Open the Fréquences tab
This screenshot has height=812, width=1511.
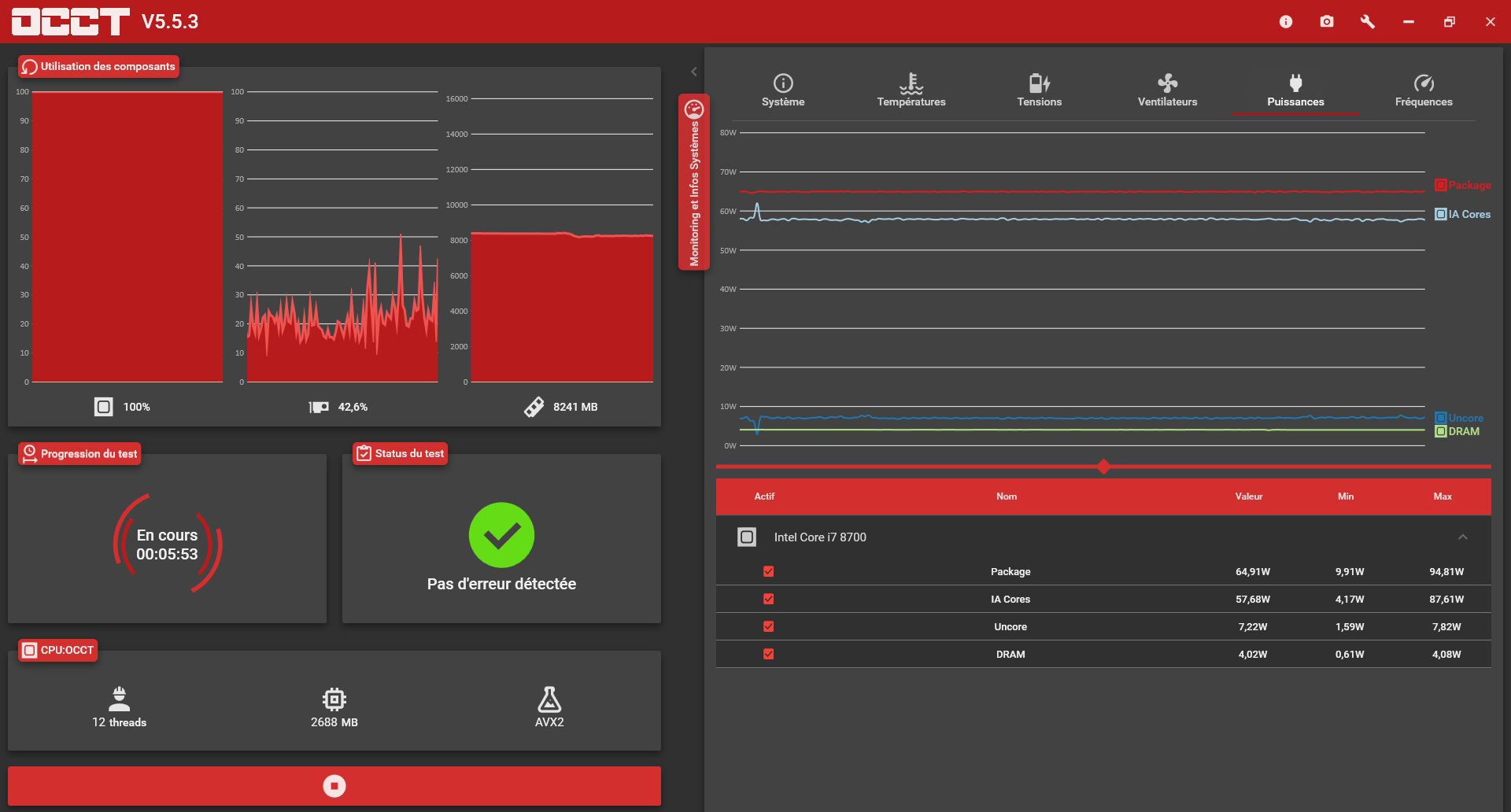tap(1424, 90)
